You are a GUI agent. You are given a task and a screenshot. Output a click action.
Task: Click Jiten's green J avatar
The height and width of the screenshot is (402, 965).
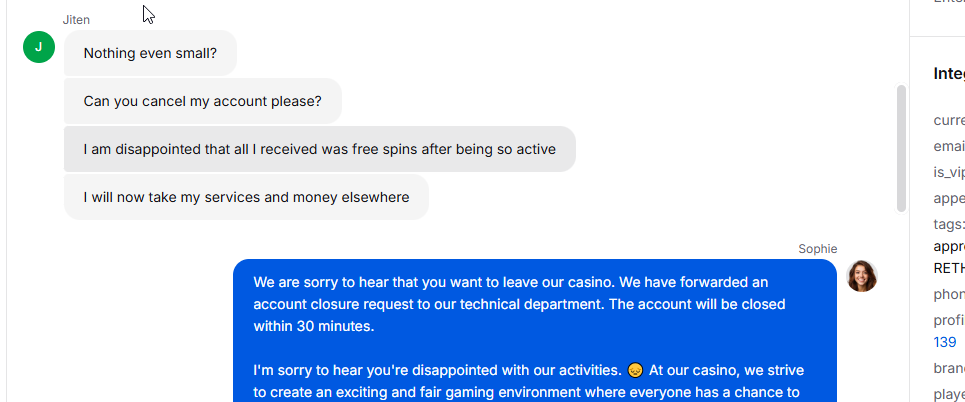coord(39,47)
